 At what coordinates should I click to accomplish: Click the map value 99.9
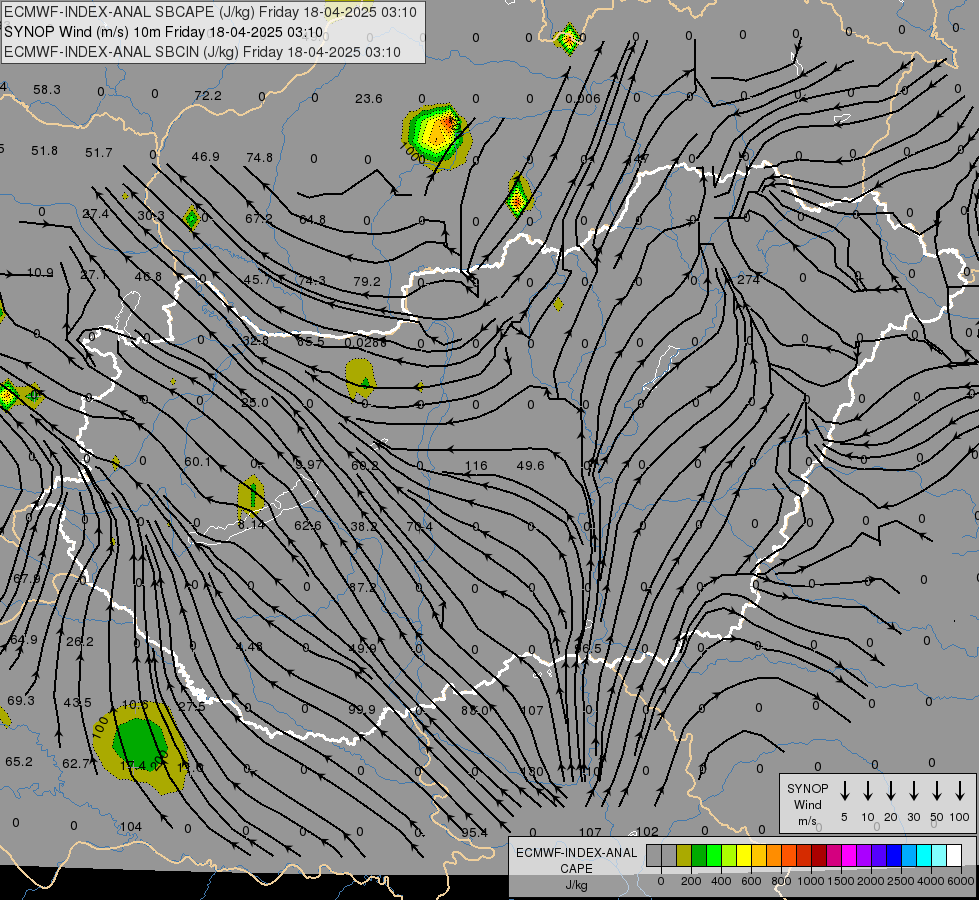[362, 710]
